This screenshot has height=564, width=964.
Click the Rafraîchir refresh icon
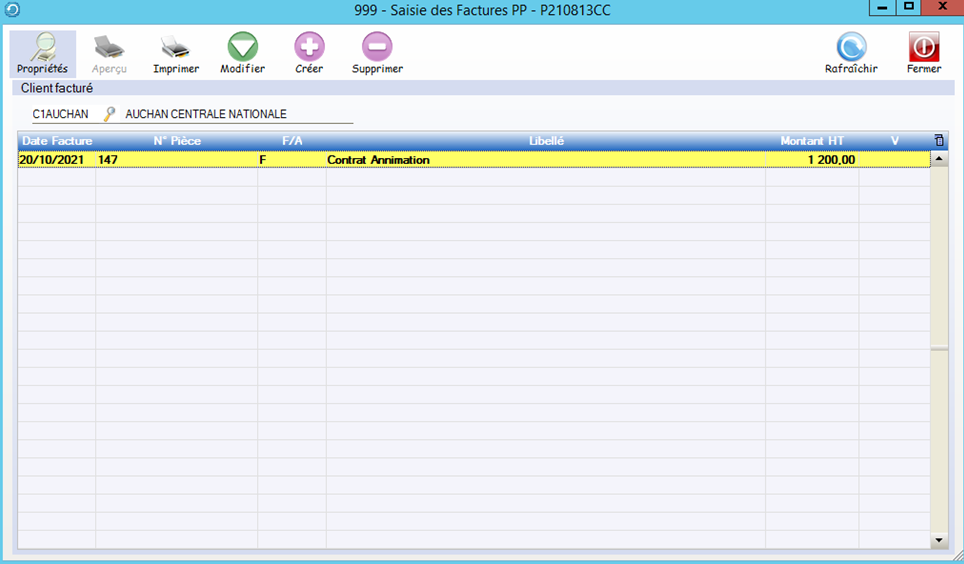tap(851, 47)
